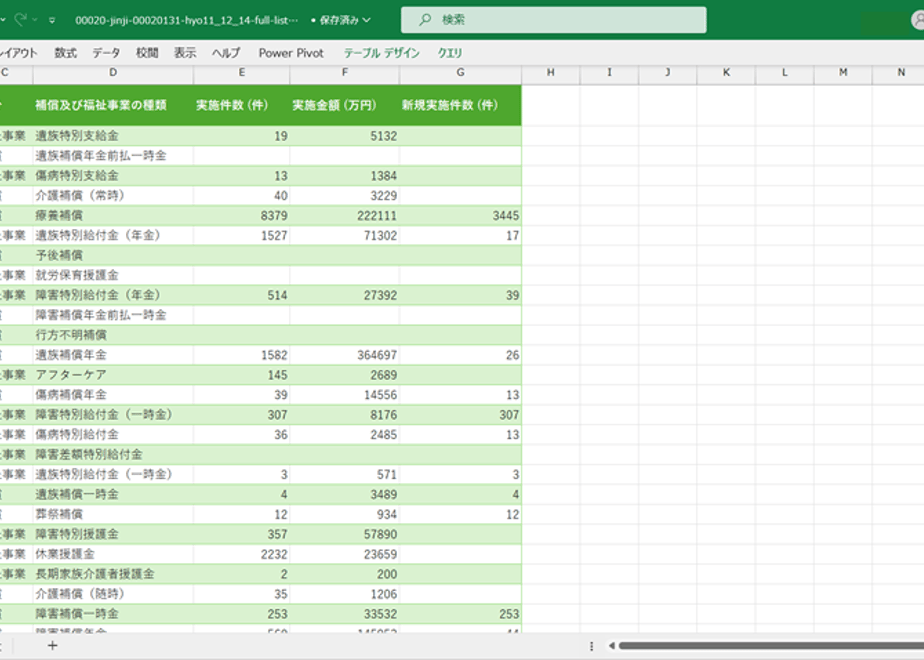
Task: Click the horizontal scrollbar track
Action: tap(771, 646)
